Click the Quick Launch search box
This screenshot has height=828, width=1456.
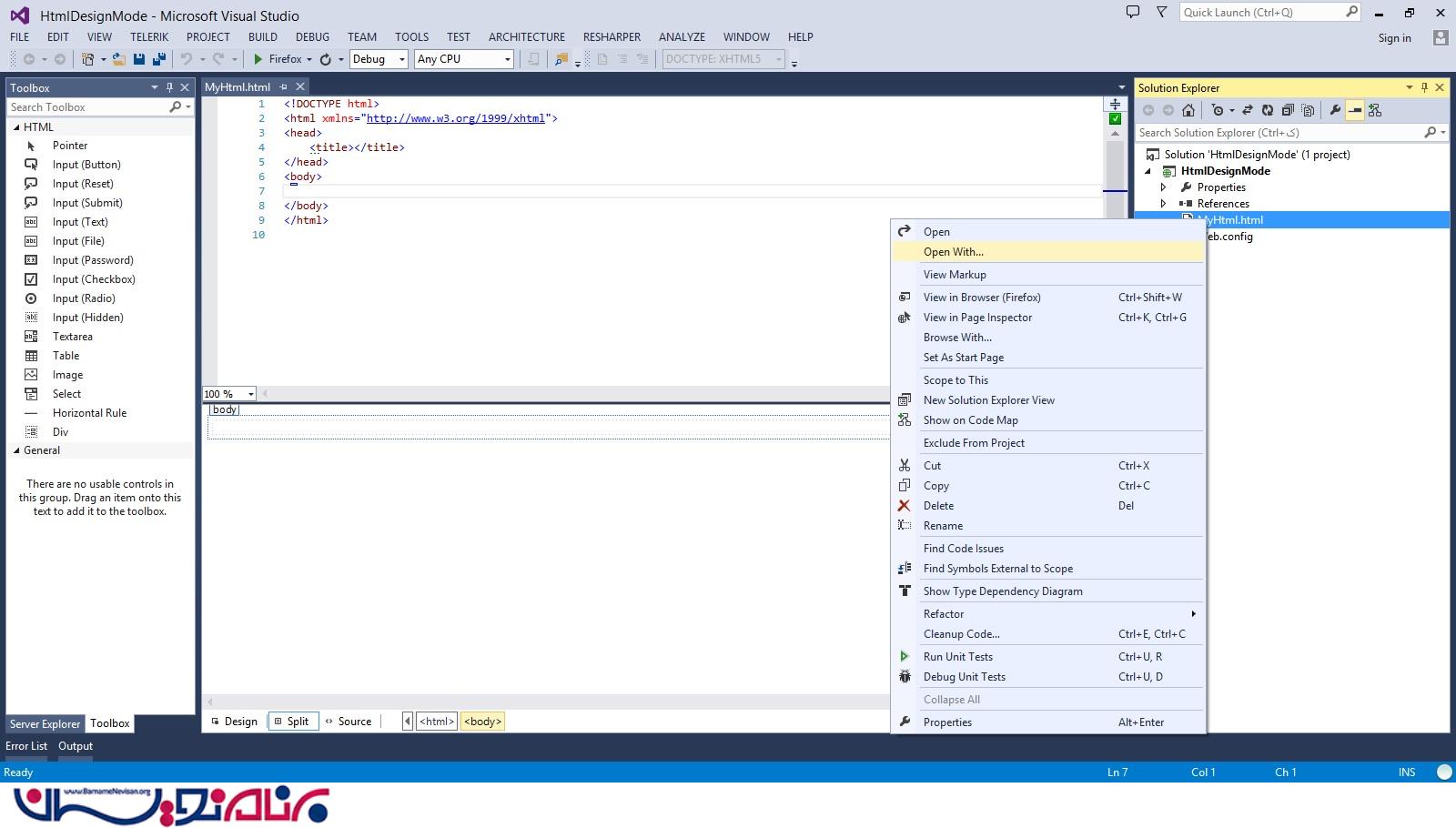1262,13
